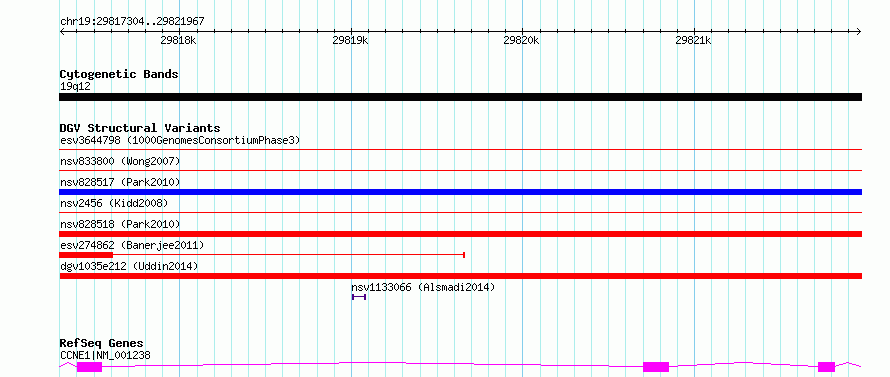Open the esv274862 (Banerjee2011) variant label

tap(132, 245)
